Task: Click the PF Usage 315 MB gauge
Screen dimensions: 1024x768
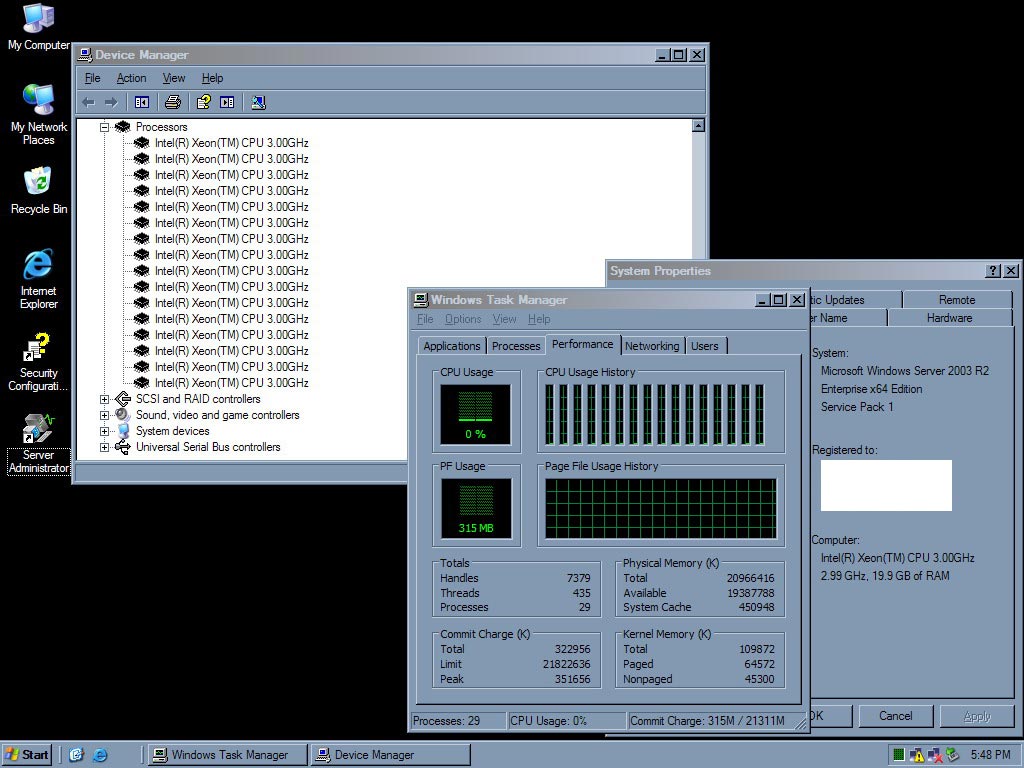Action: pos(476,509)
